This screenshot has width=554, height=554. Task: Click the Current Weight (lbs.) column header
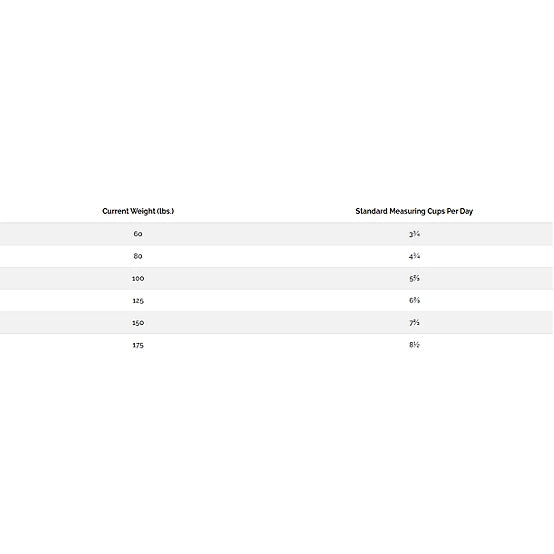[x=138, y=211]
